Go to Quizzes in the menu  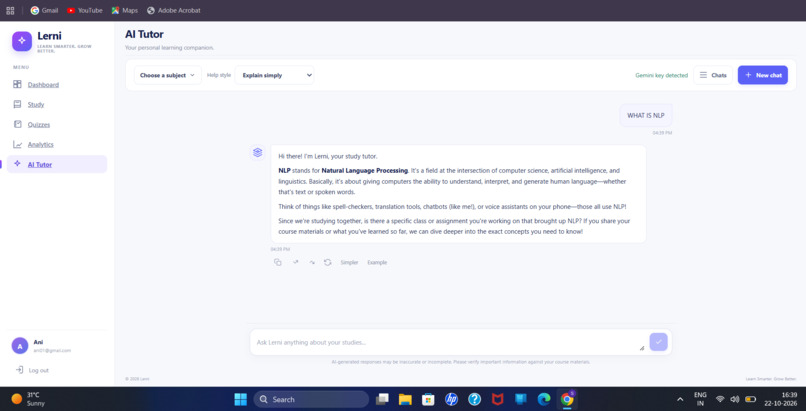tap(39, 124)
